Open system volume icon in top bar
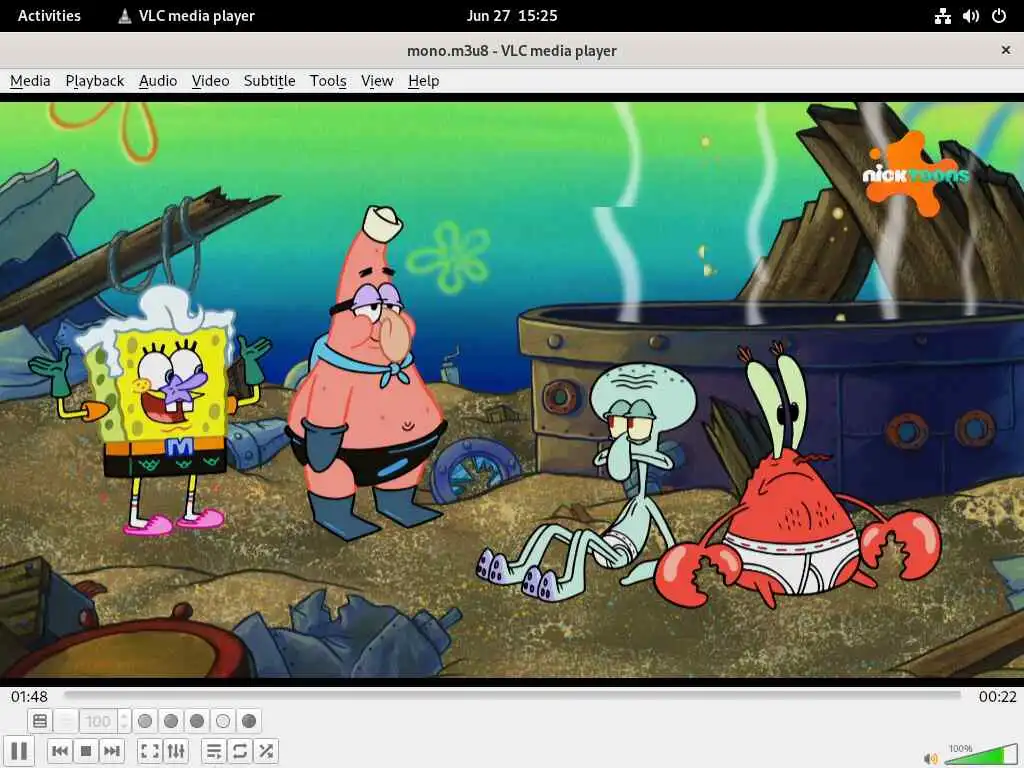Screen dimensions: 1024x768 coord(971,16)
